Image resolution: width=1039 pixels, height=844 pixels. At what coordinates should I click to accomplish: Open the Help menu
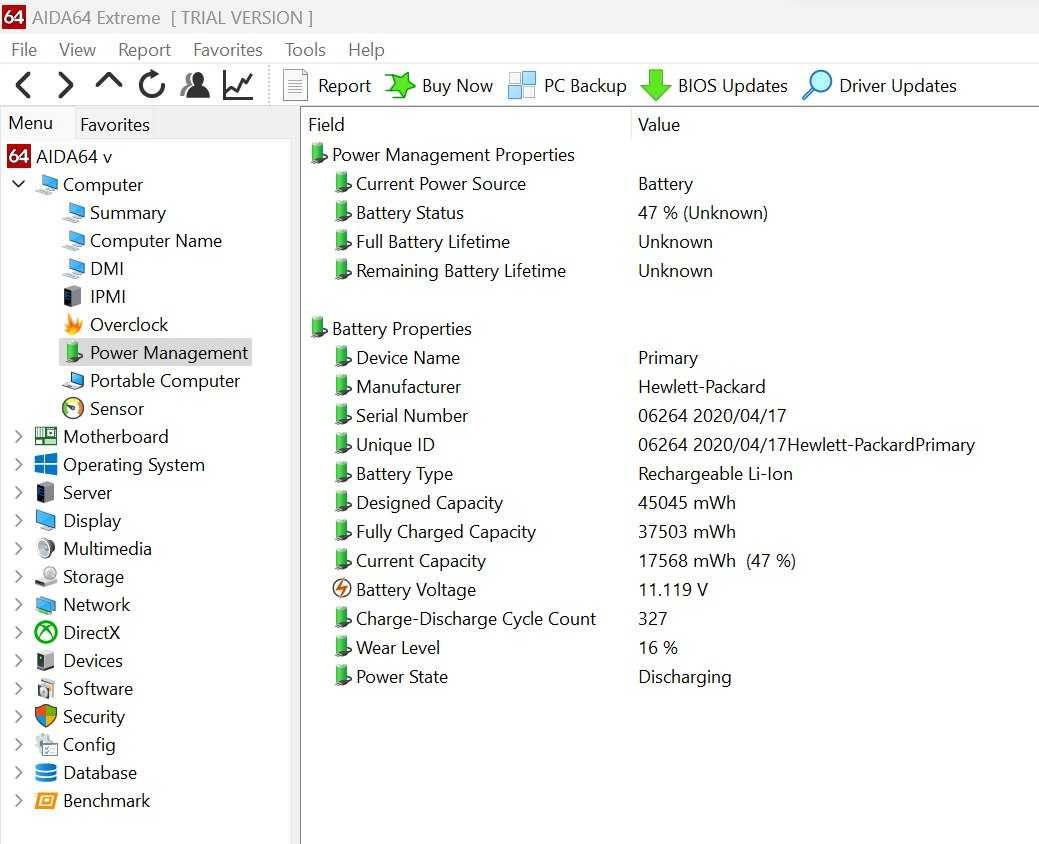tap(366, 50)
